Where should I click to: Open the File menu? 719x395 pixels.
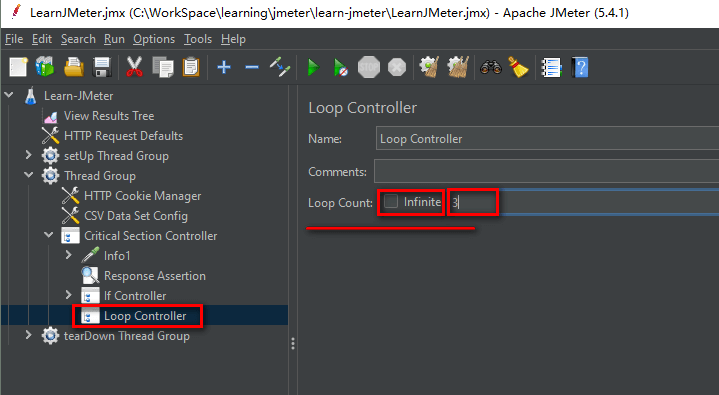tap(14, 39)
